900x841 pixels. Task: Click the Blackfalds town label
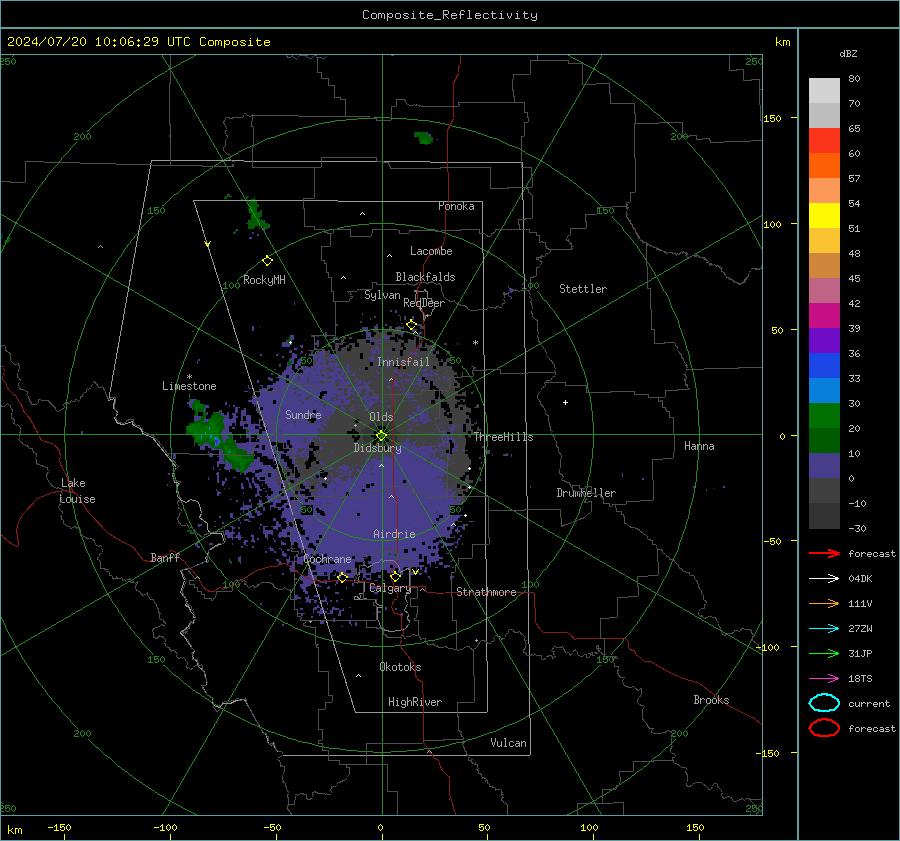click(425, 277)
